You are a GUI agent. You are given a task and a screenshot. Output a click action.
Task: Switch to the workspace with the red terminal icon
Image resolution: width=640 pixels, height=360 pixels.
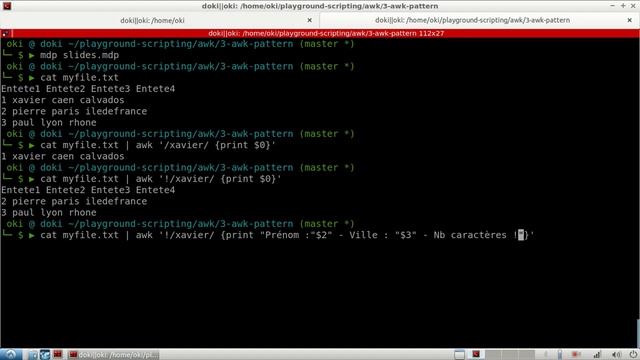(x=476, y=354)
